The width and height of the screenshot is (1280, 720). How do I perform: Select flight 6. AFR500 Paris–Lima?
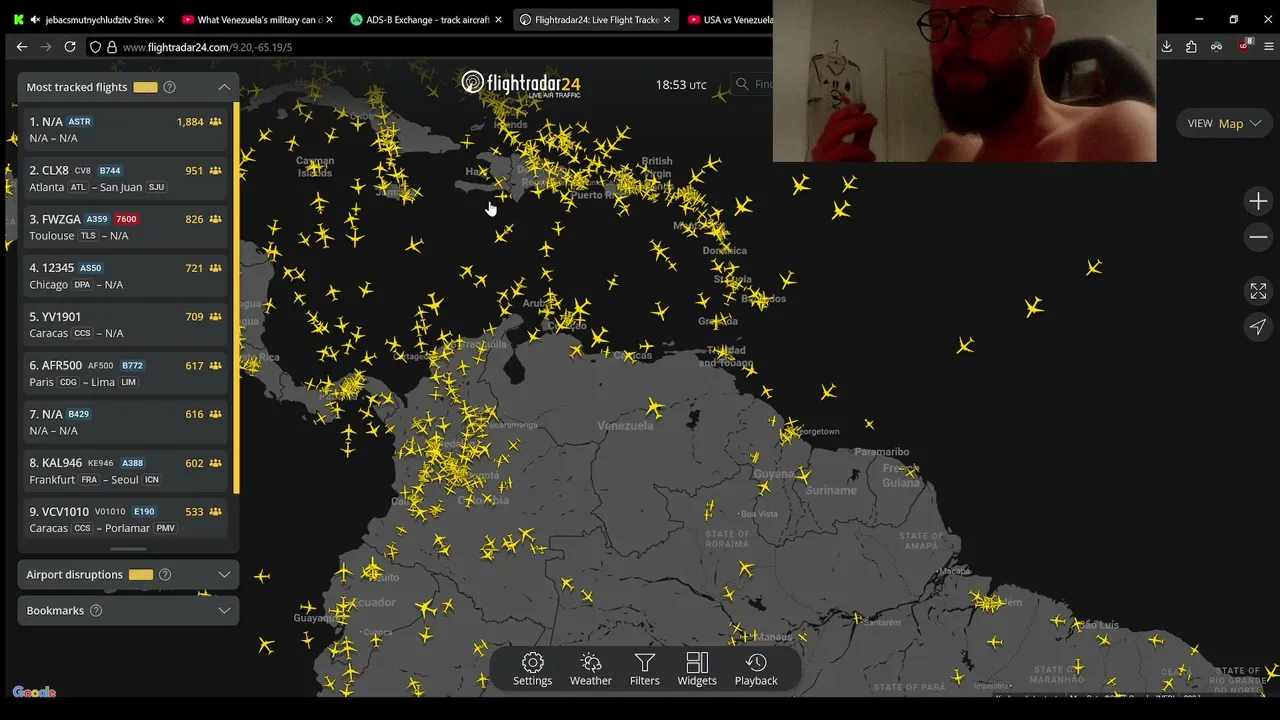pos(126,373)
